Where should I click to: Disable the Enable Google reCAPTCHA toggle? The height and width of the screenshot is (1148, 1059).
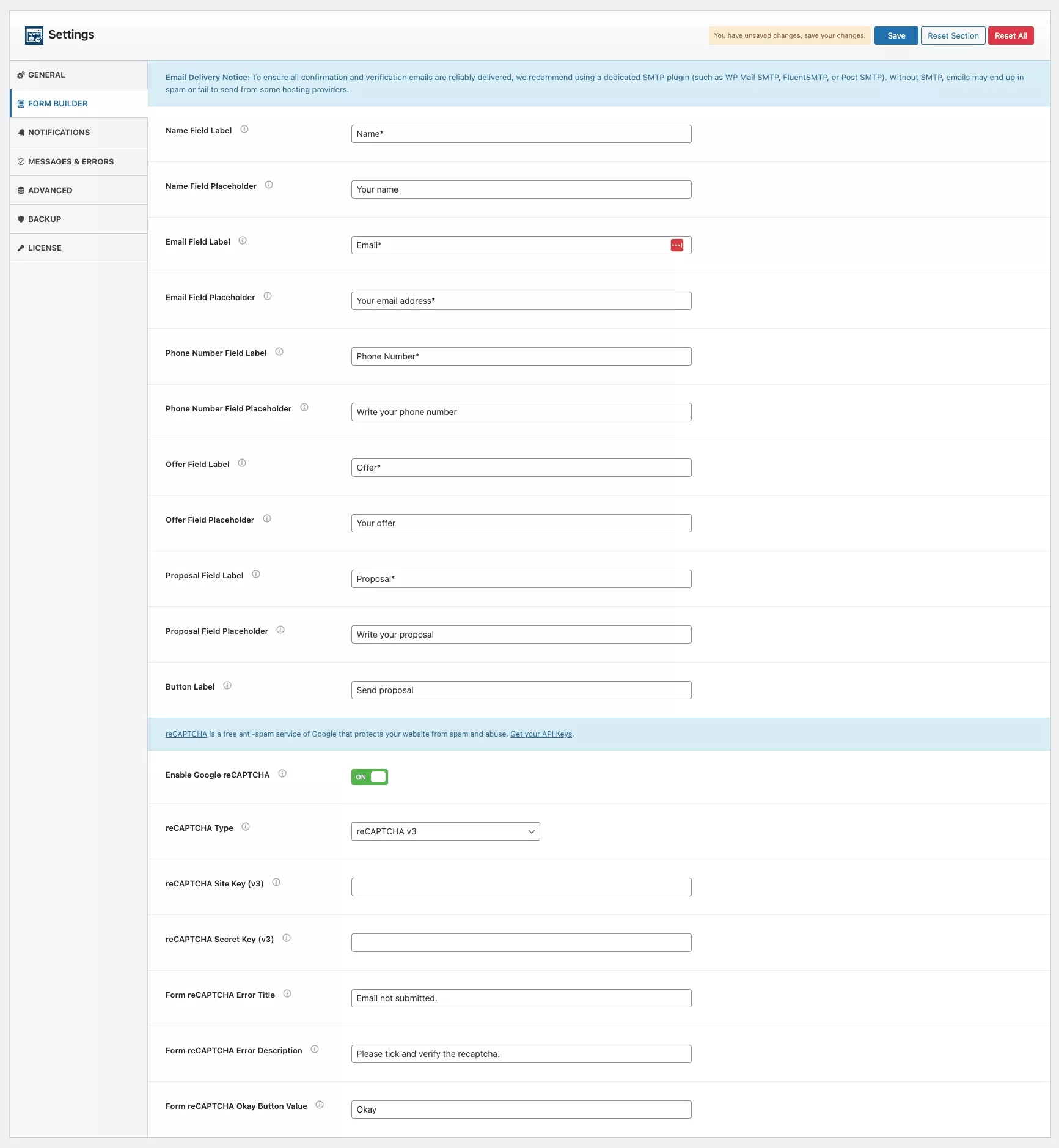[x=370, y=777]
